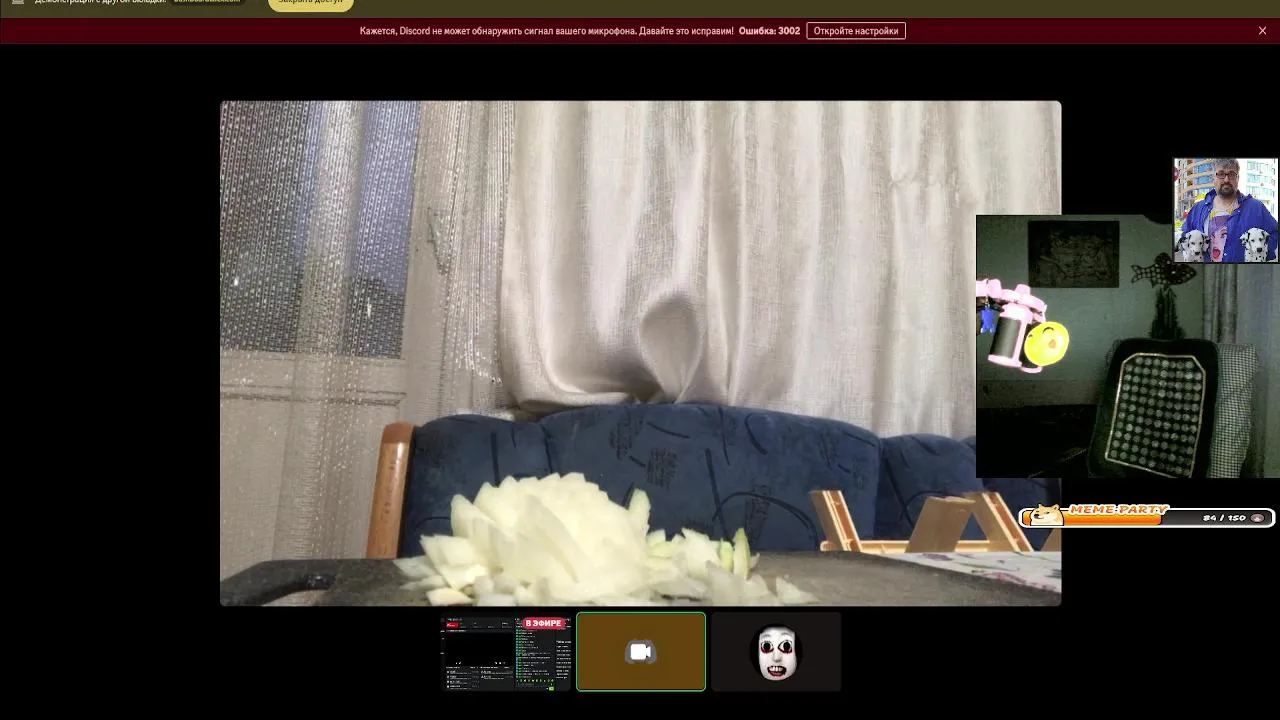Click the Meme Party progress bar
Screen dimensions: 1280x720
1146,516
